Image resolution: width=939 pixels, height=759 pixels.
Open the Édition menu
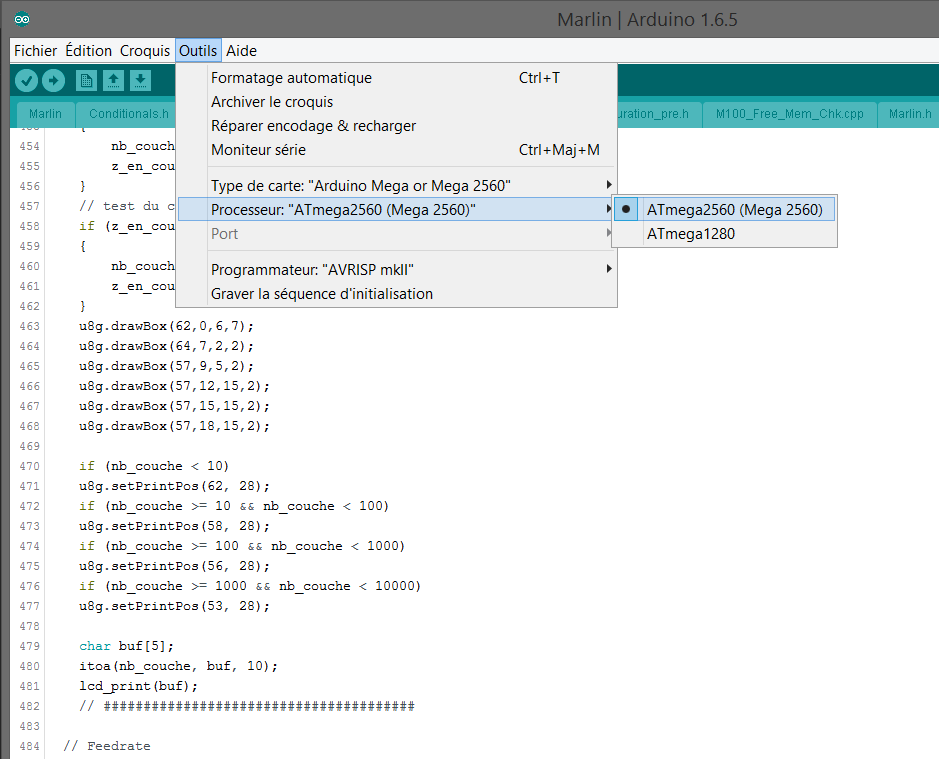pyautogui.click(x=89, y=51)
